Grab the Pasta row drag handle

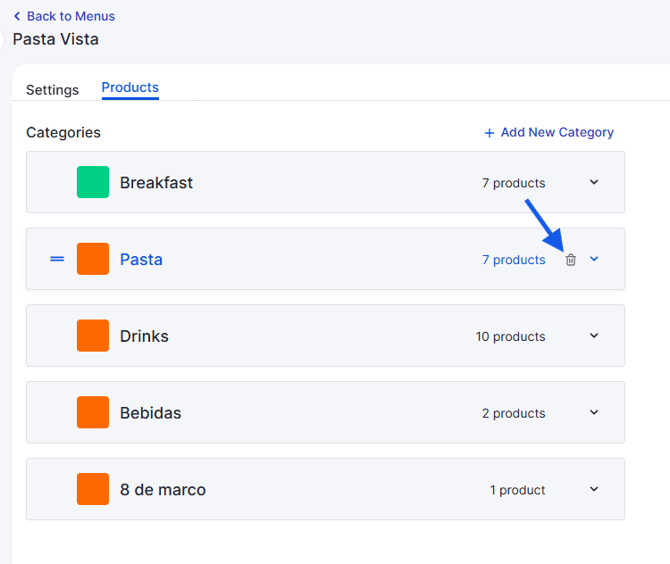click(x=57, y=259)
